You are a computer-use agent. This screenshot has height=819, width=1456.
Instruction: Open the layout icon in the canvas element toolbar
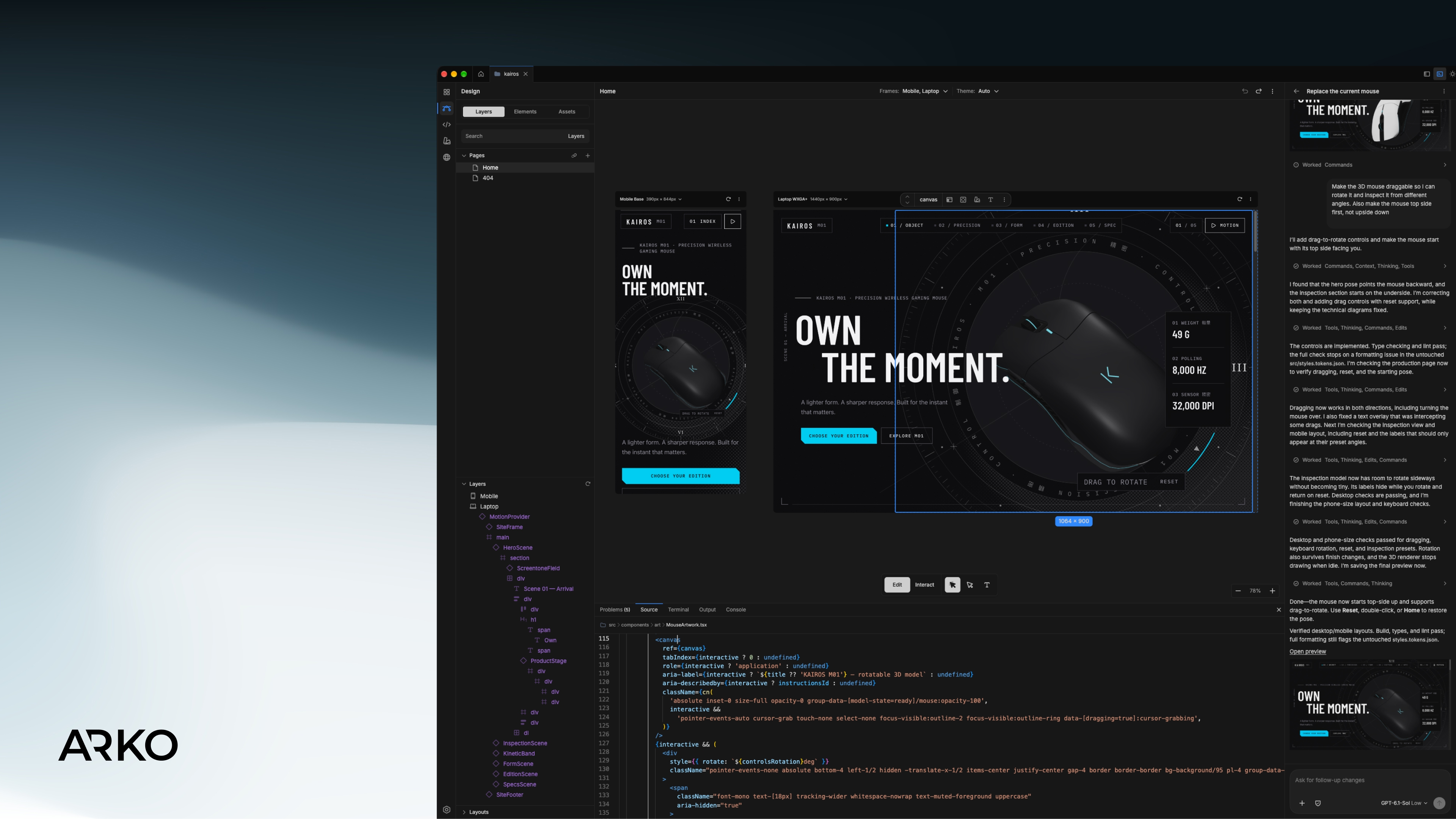pos(949,199)
